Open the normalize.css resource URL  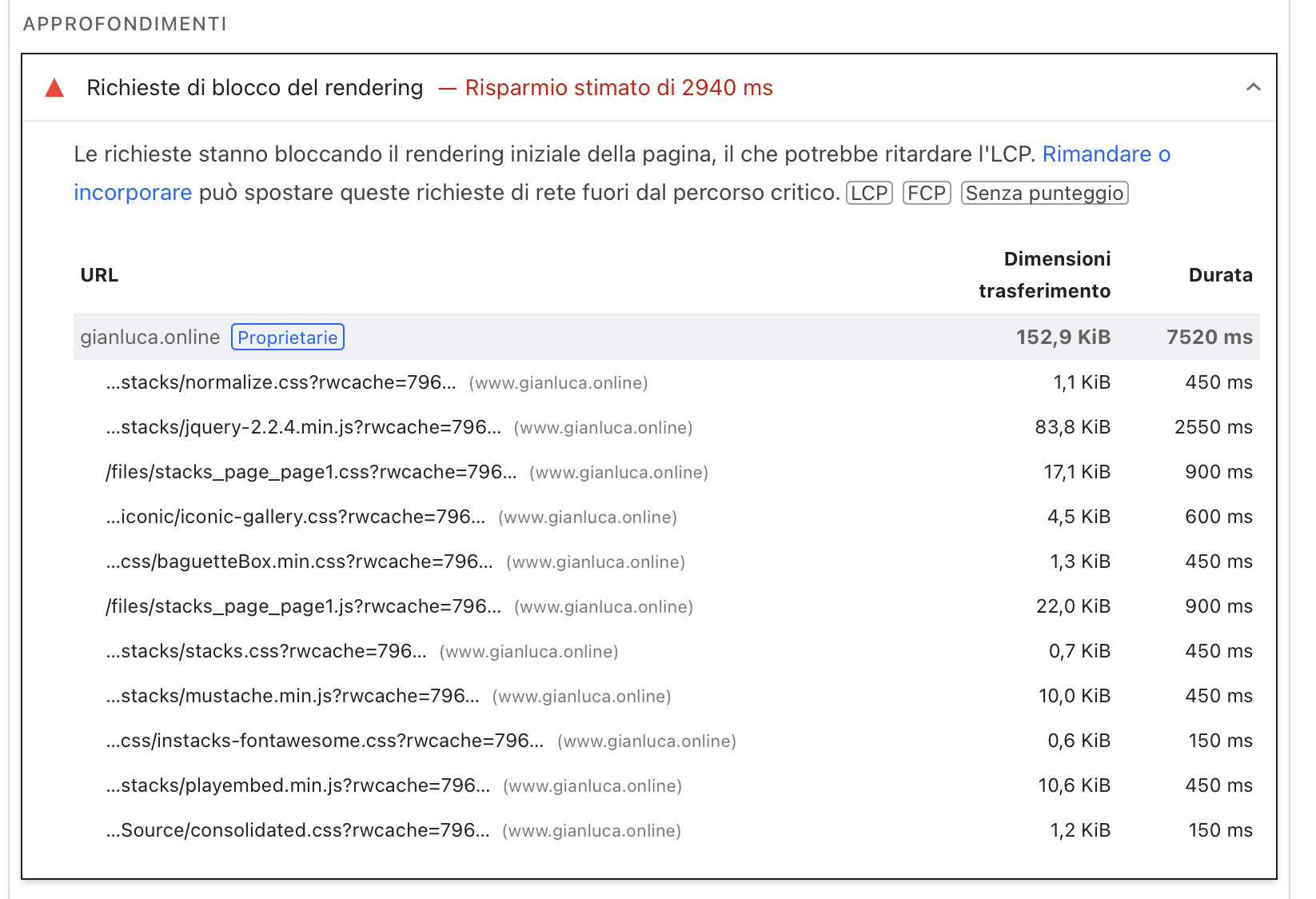point(281,383)
